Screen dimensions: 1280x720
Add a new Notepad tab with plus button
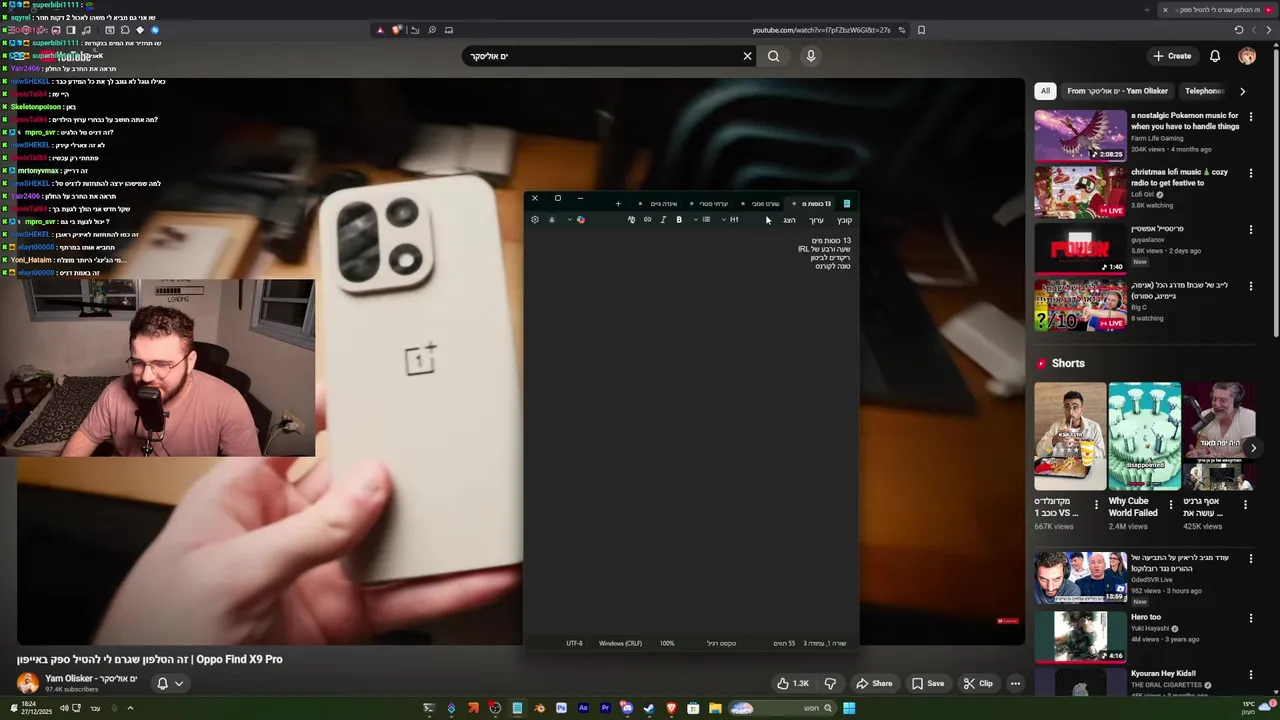coord(618,204)
